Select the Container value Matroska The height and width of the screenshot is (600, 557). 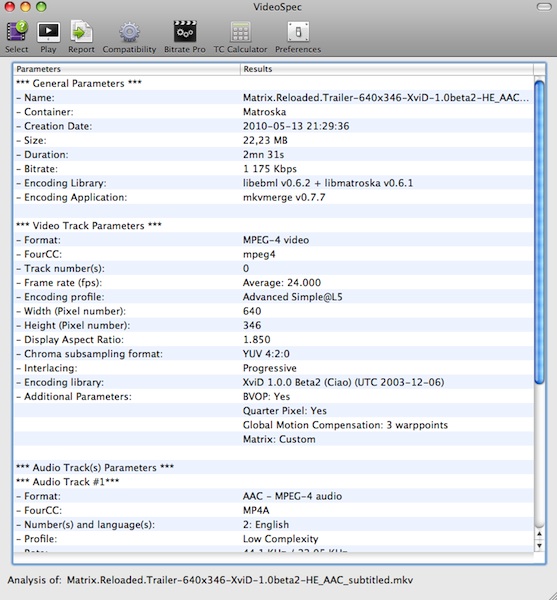[264, 112]
